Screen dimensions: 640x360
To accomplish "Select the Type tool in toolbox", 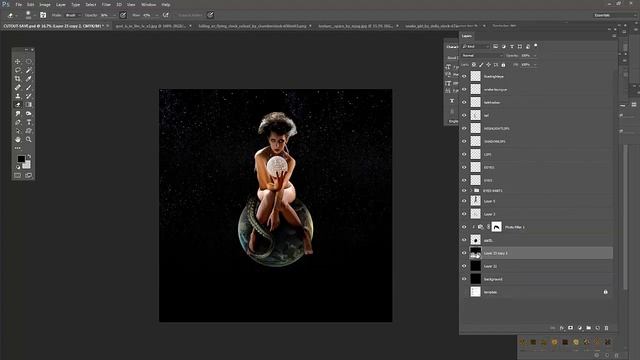I will tap(29, 122).
